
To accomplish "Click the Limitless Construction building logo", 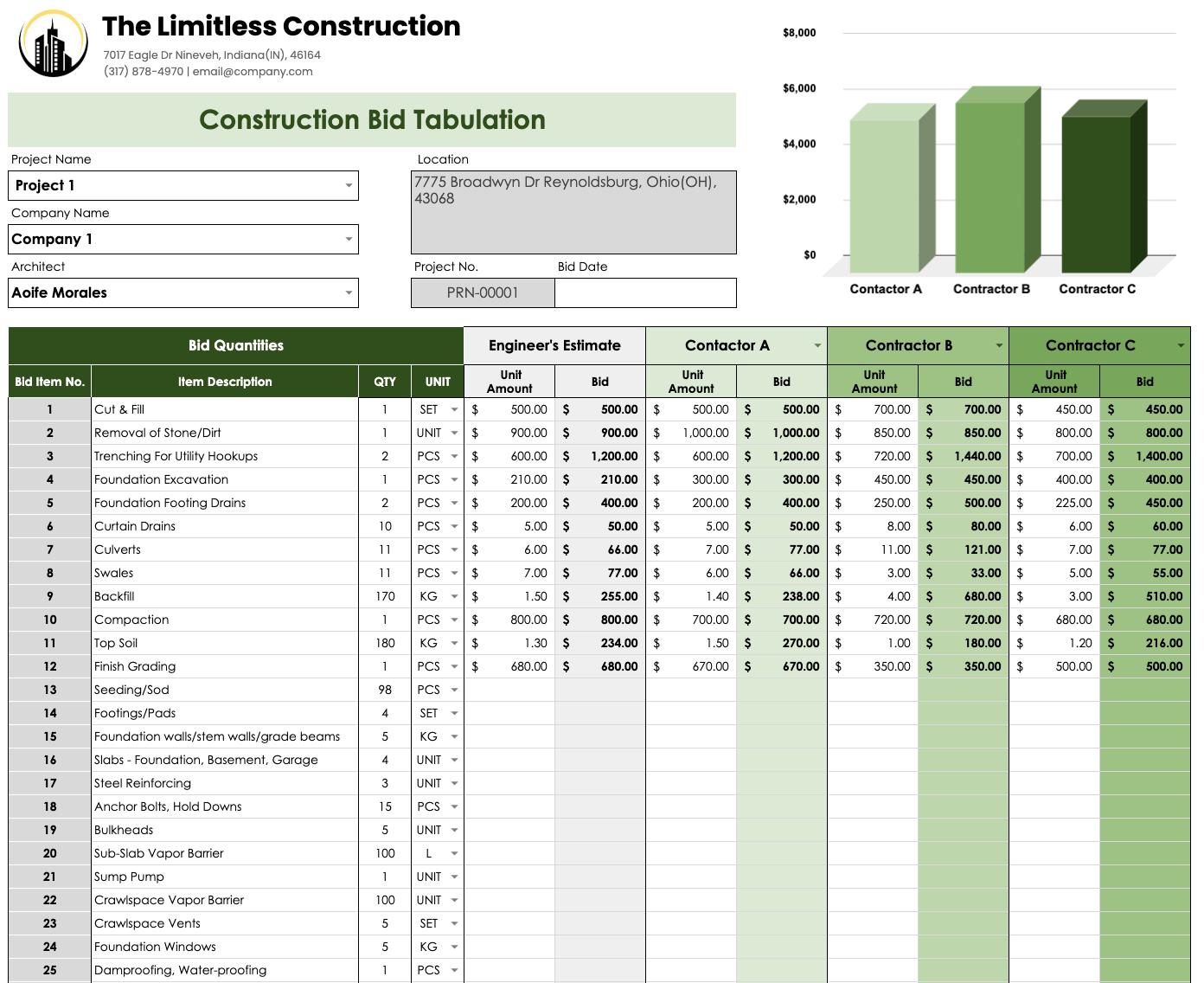I will click(x=53, y=43).
